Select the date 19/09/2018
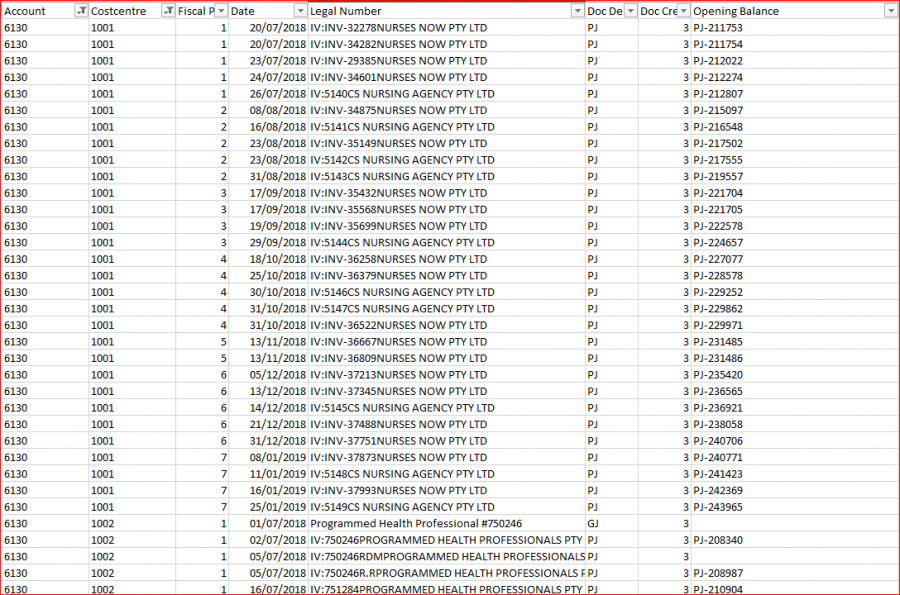The height and width of the screenshot is (595, 900). pos(268,226)
